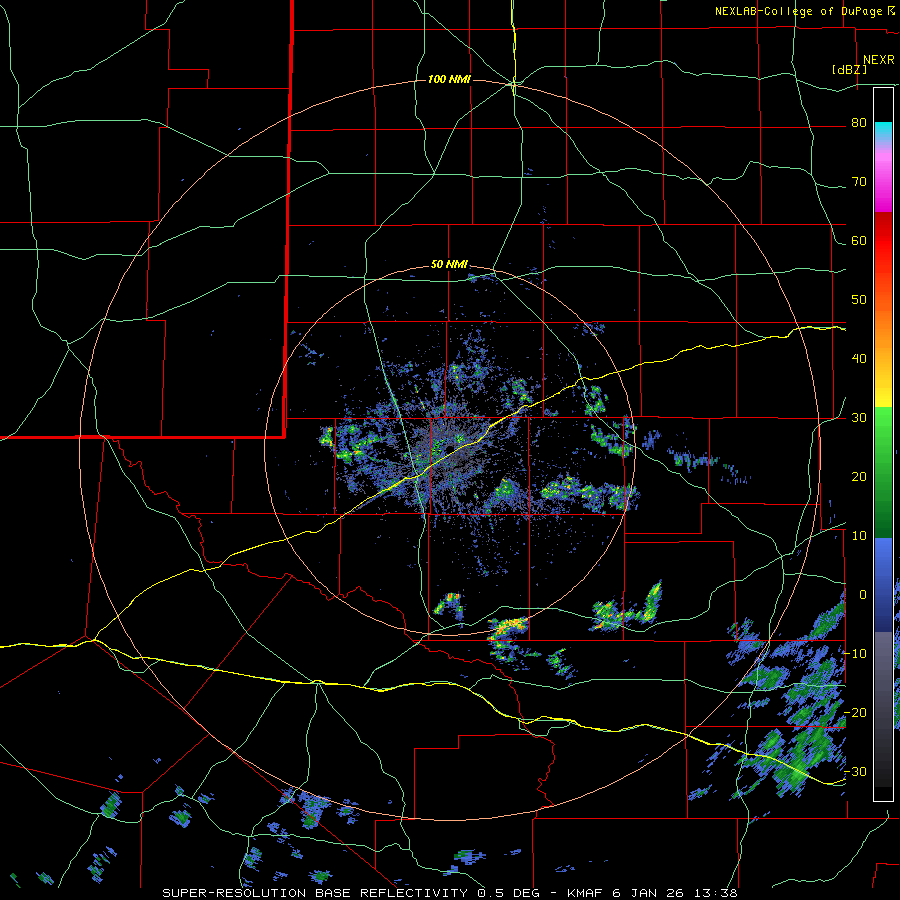Viewport: 900px width, 900px height.
Task: Click the 50 NMI range ring label
Action: click(x=449, y=265)
